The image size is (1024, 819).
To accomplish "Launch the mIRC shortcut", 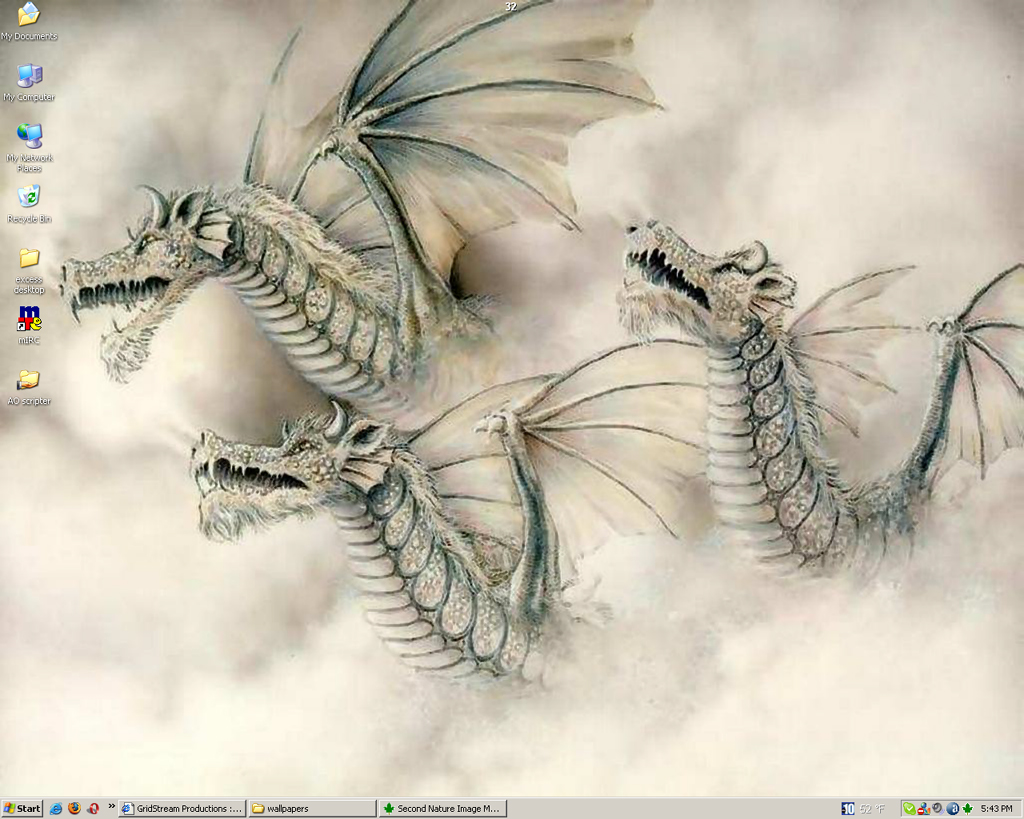I will 29,319.
